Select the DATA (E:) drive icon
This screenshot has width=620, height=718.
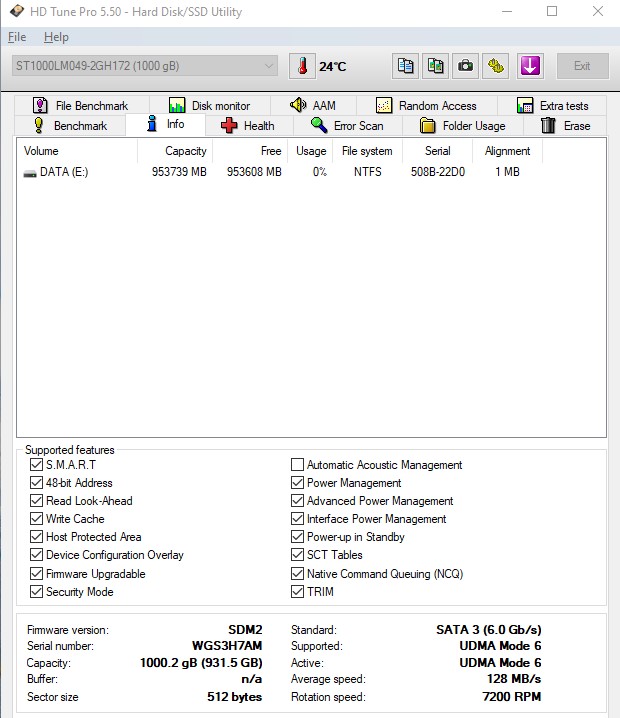pos(30,173)
